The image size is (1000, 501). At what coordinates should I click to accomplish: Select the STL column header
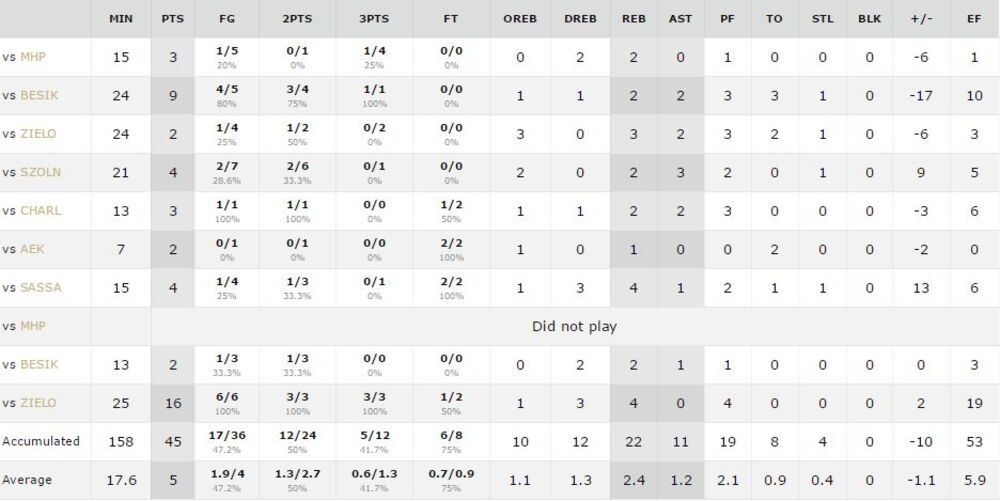822,19
